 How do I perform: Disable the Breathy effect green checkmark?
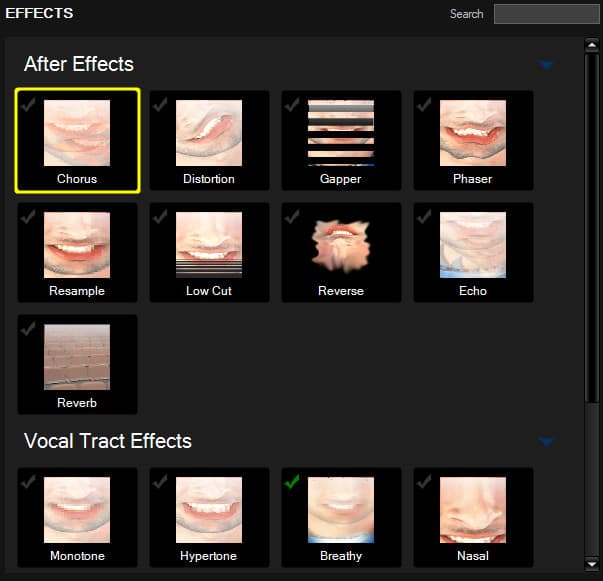point(292,482)
